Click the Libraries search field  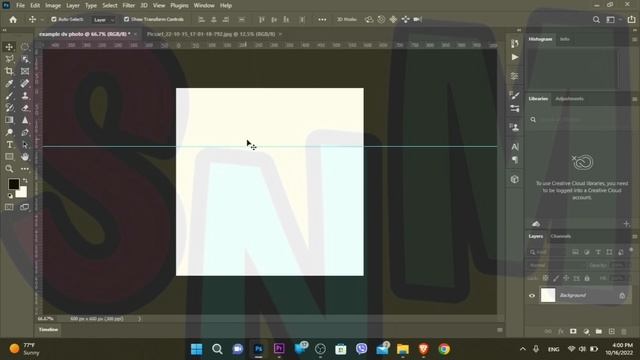click(x=579, y=120)
